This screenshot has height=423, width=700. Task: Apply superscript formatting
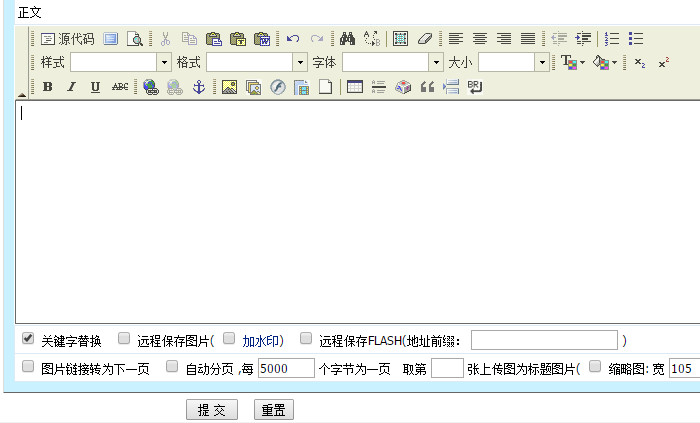(664, 63)
